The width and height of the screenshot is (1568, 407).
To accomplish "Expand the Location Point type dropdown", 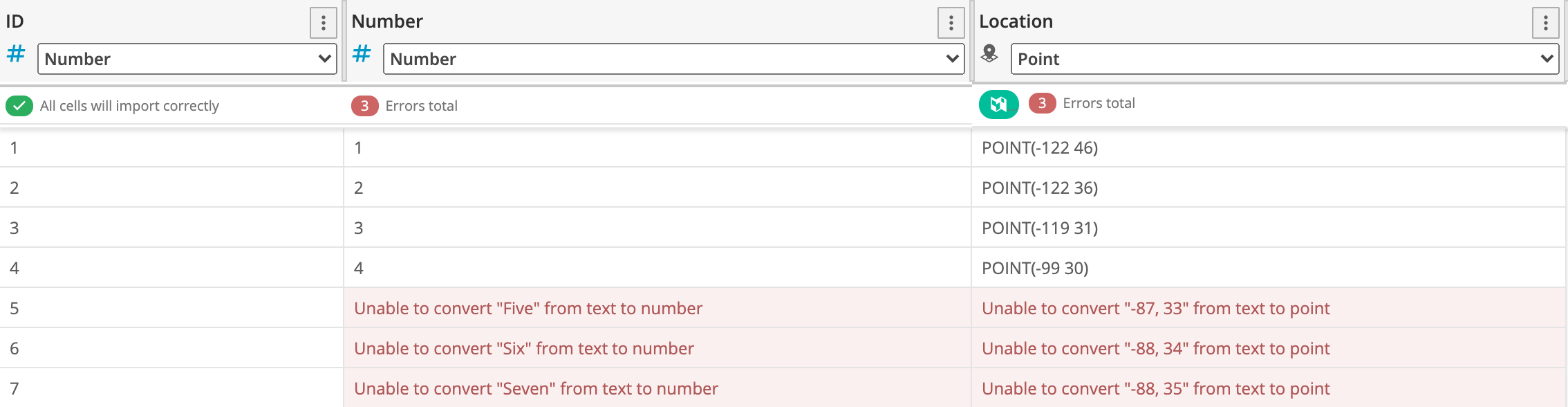I will coord(1284,59).
